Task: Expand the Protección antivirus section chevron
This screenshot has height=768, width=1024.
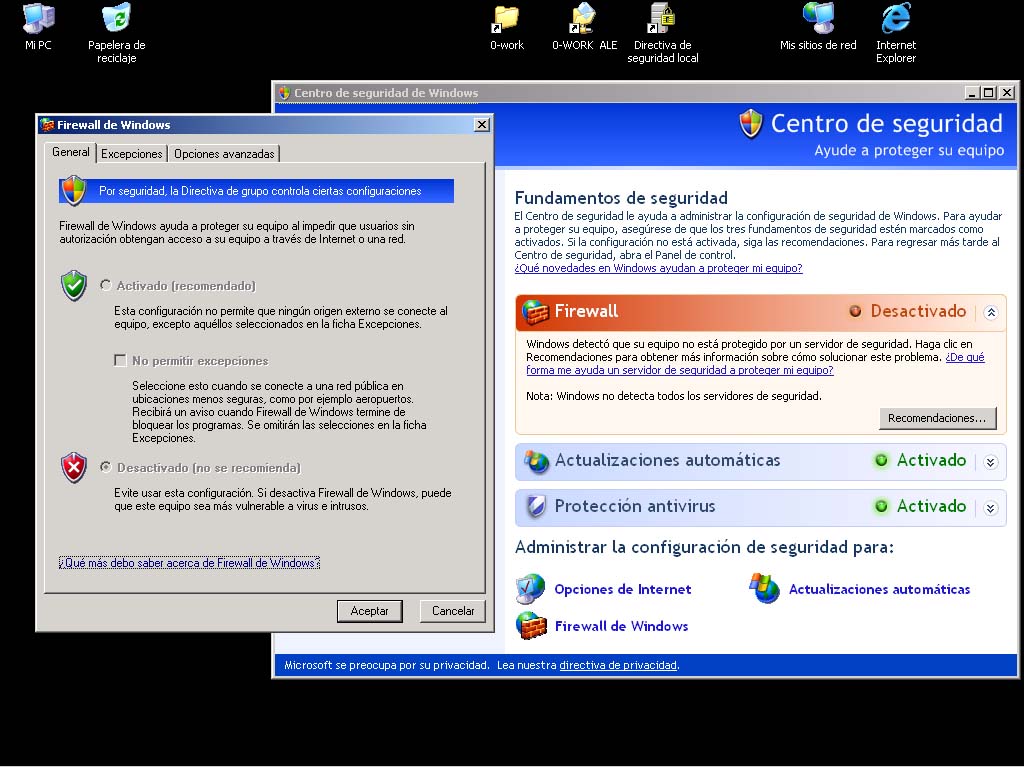Action: pyautogui.click(x=991, y=508)
